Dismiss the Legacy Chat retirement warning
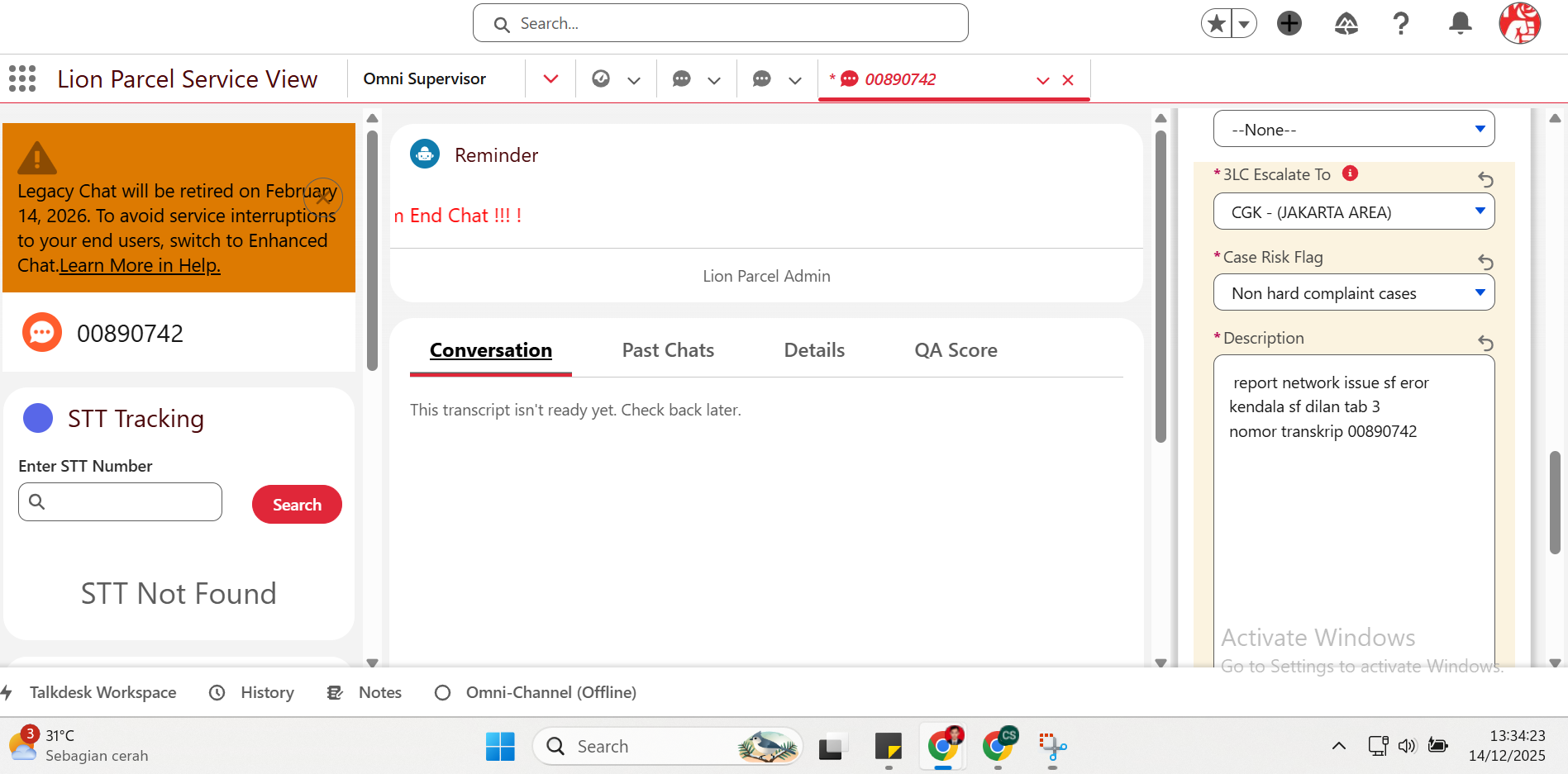This screenshot has height=774, width=1568. (x=323, y=197)
